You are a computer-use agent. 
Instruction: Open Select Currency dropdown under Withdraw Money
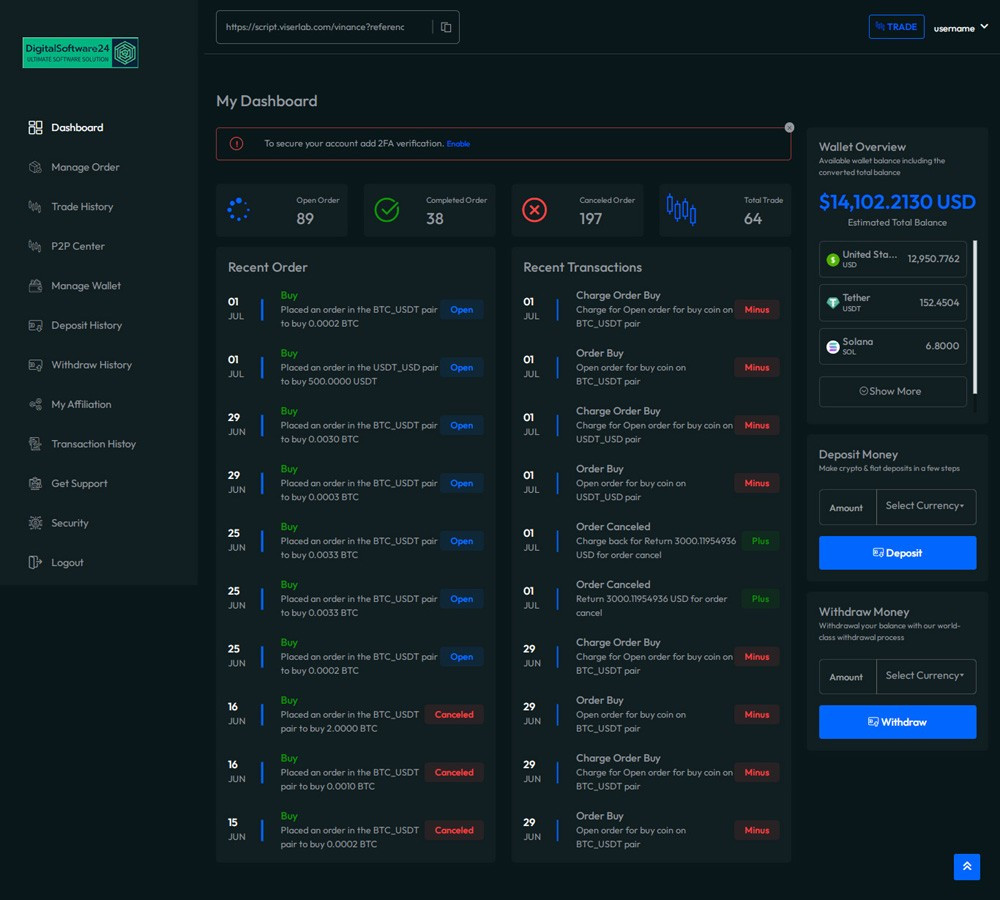[x=925, y=676]
